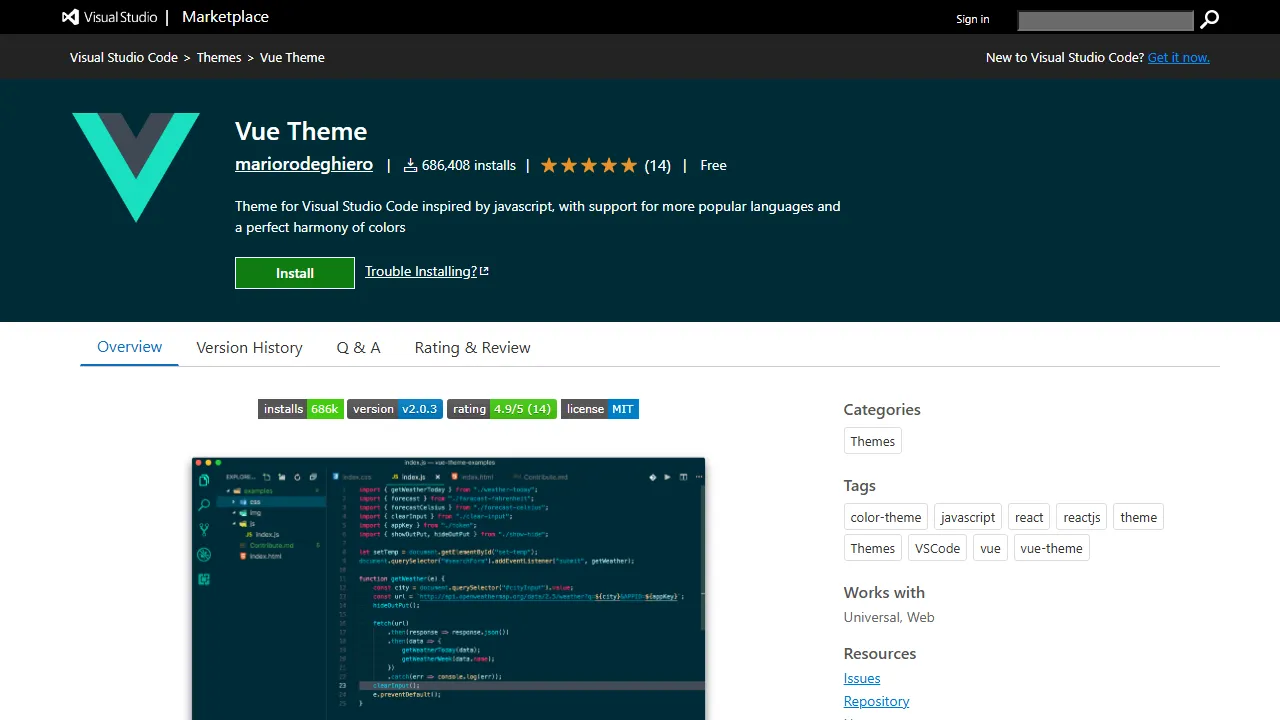This screenshot has width=1280, height=720.
Task: Click inside the Marketplace search input field
Action: click(x=1105, y=20)
